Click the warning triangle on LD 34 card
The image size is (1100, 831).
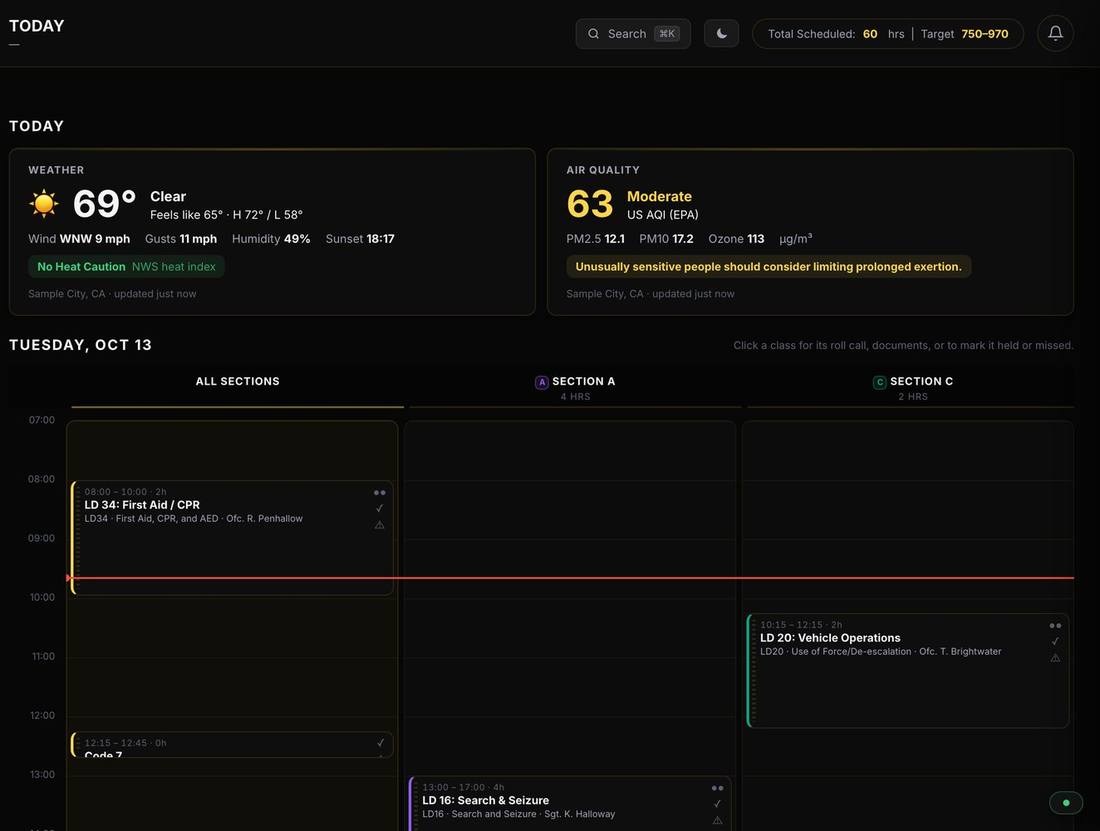coord(380,525)
